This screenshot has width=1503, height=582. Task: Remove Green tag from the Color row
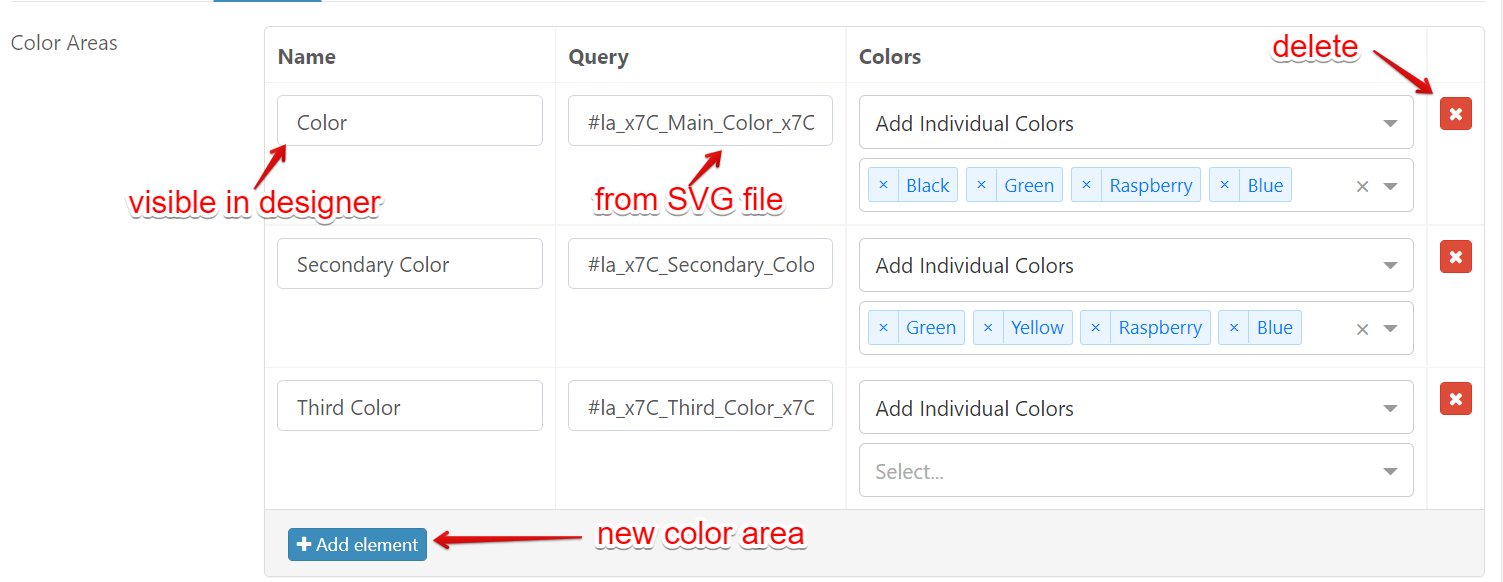[x=981, y=186]
